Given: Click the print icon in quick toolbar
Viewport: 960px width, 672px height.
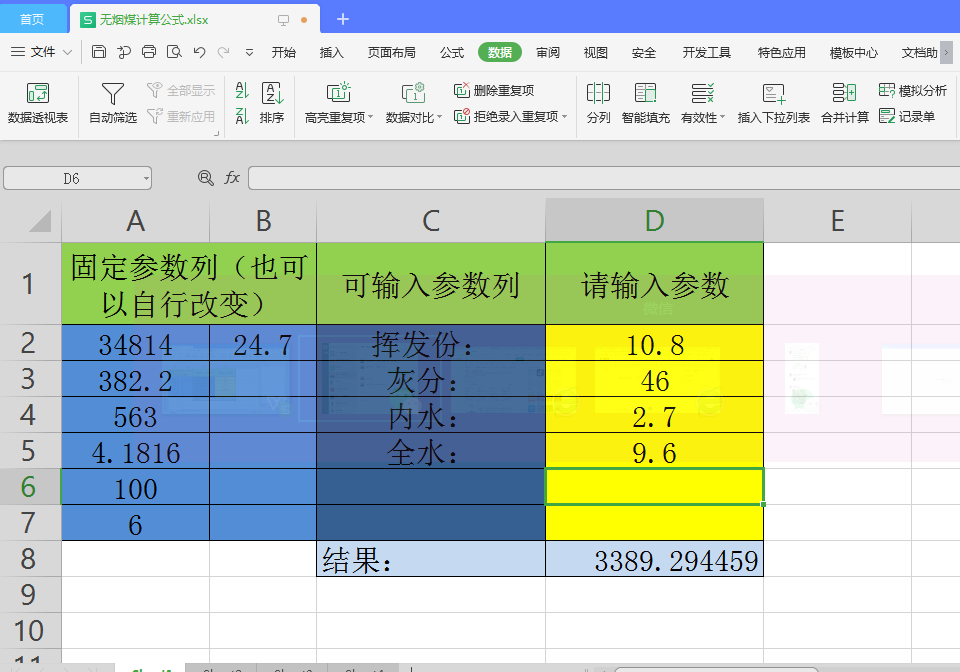Looking at the screenshot, I should coord(149,52).
